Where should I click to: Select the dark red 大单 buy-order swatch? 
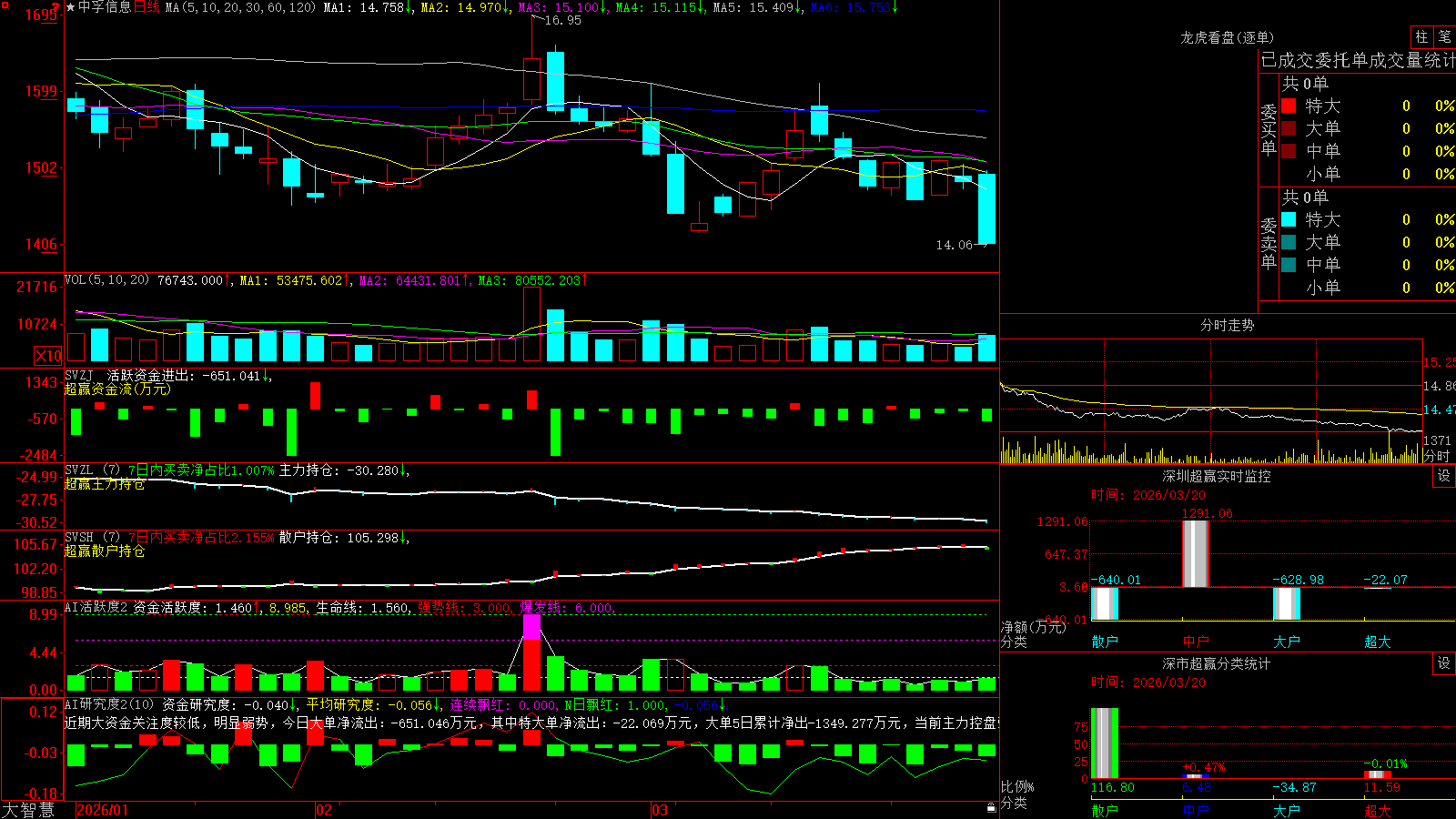[x=1289, y=128]
